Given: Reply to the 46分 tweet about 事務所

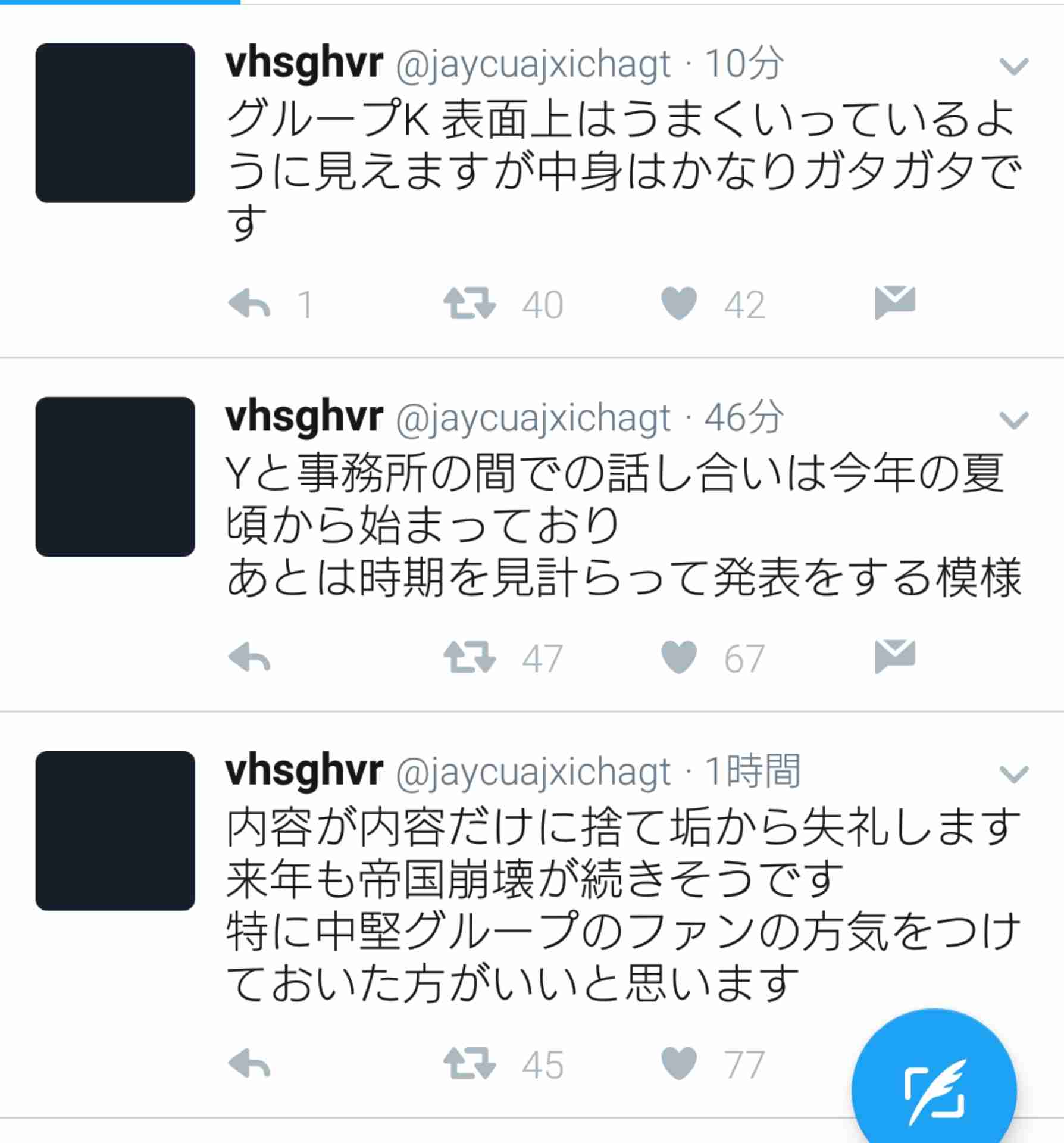Looking at the screenshot, I should pyautogui.click(x=249, y=657).
